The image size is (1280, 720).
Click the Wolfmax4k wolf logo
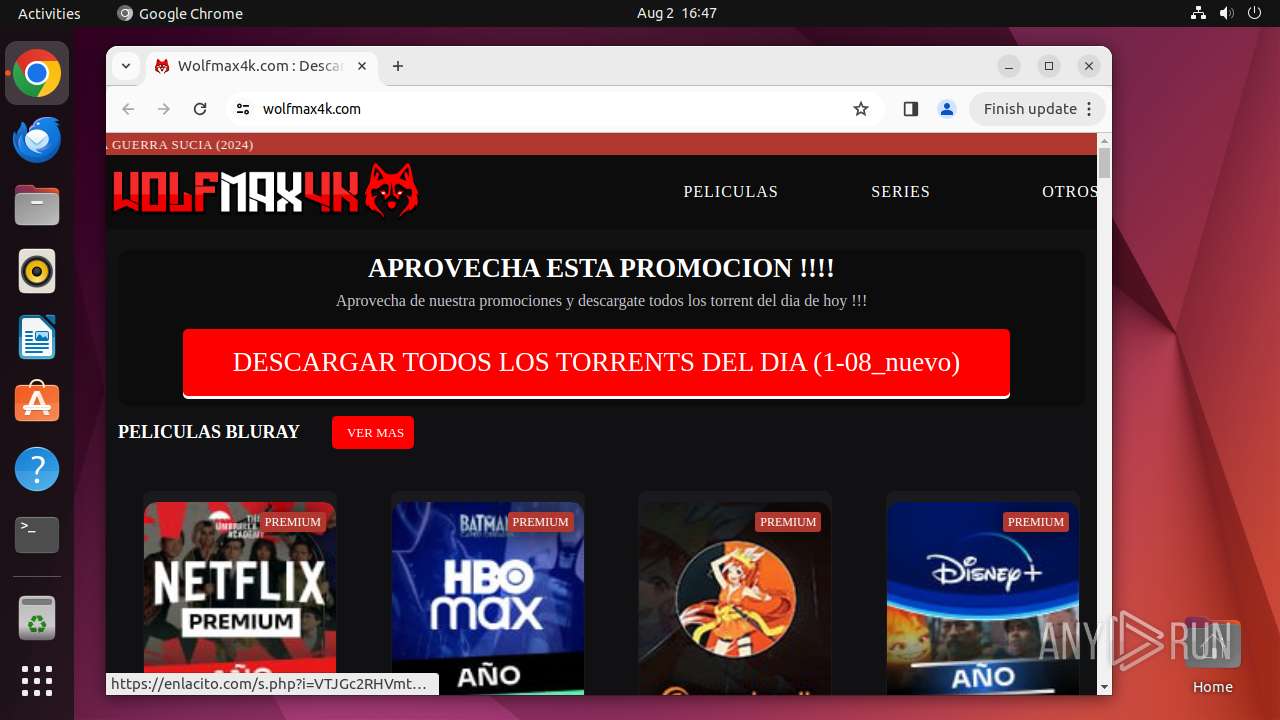[x=266, y=190]
